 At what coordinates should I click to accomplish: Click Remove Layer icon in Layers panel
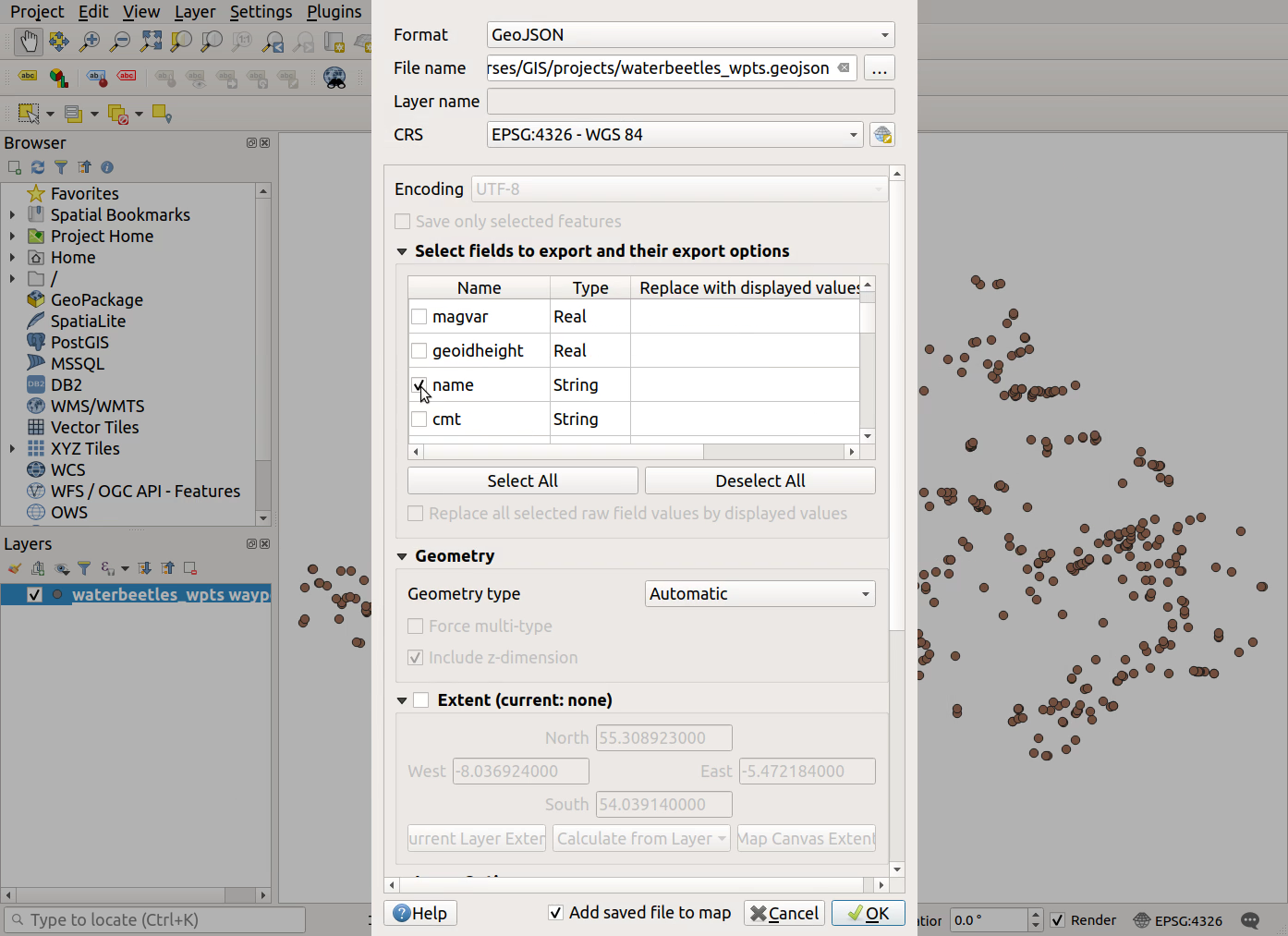tap(190, 568)
